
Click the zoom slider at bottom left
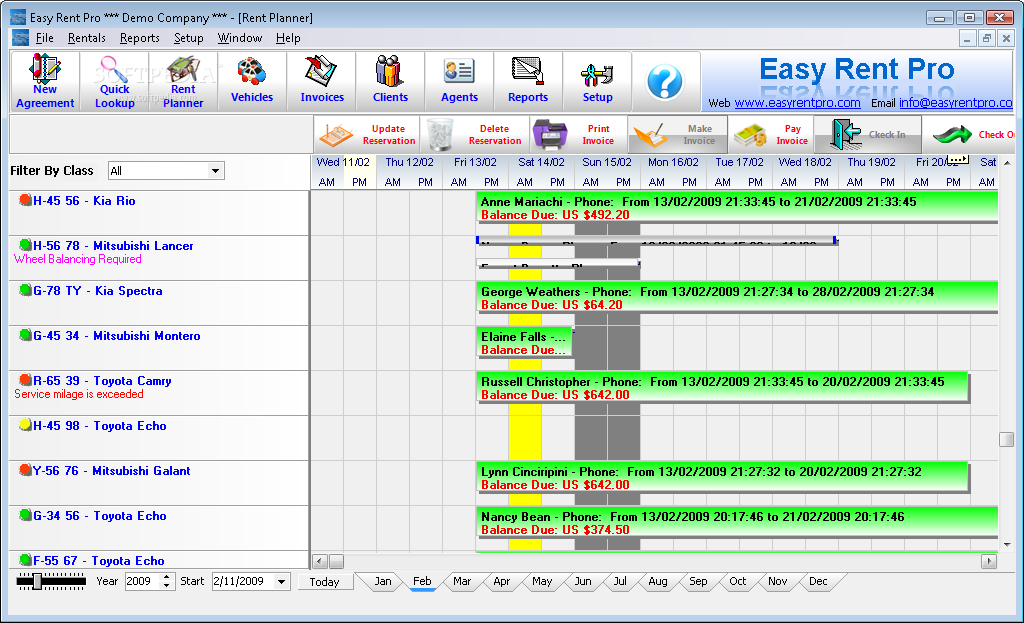[x=38, y=581]
